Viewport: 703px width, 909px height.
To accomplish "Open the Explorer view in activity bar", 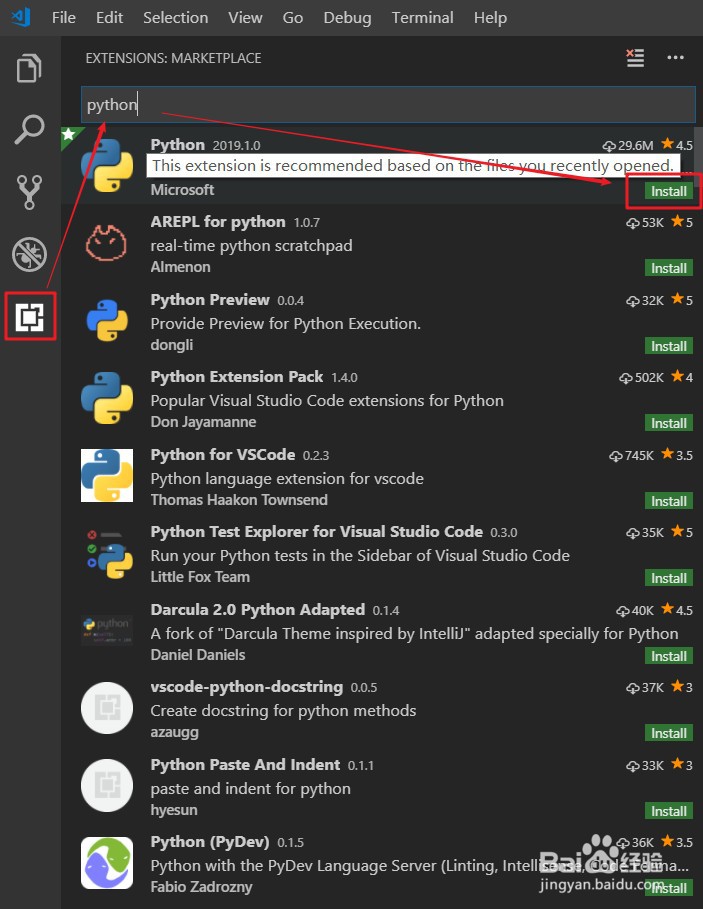I will coord(29,68).
